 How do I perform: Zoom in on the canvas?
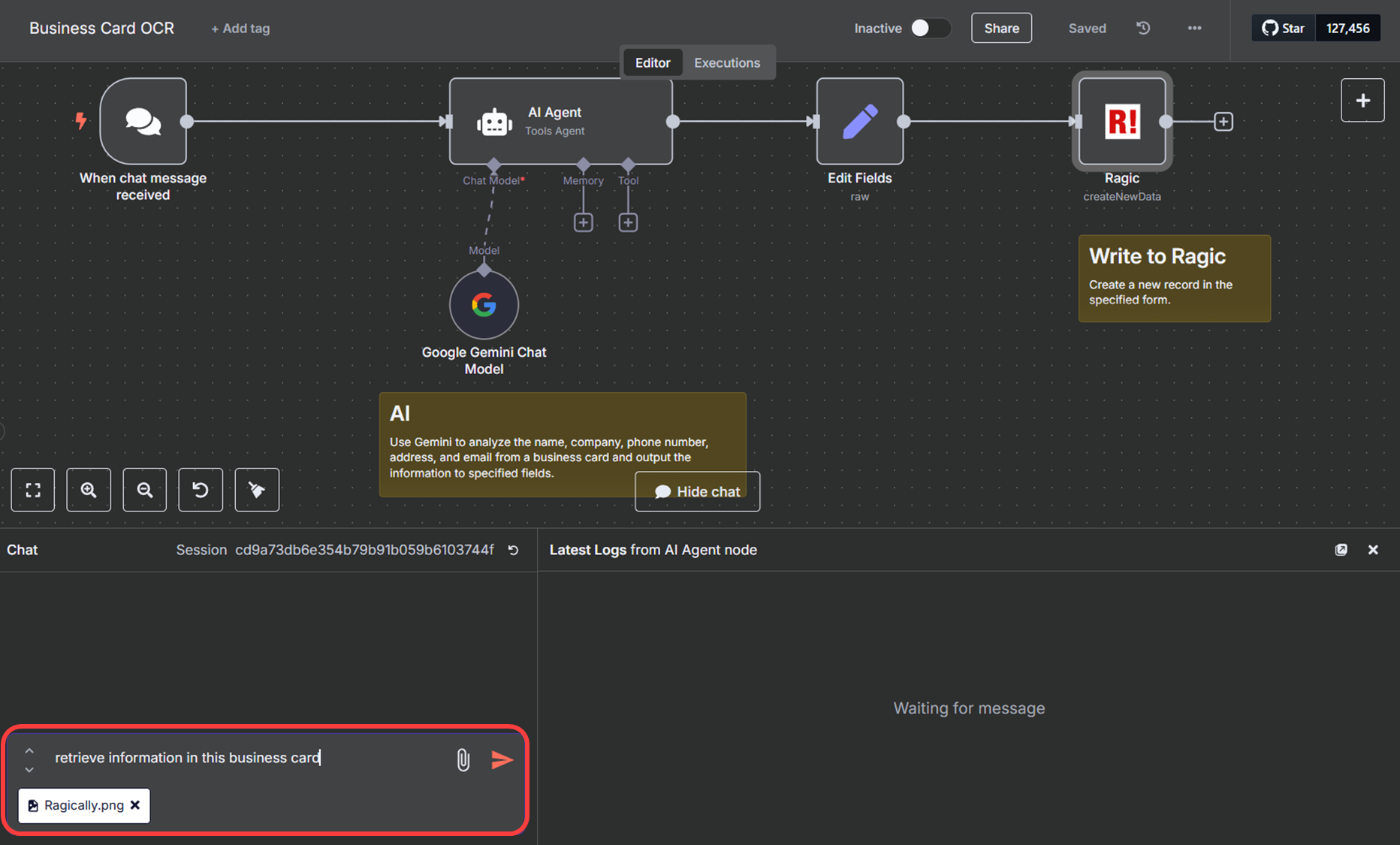[89, 490]
